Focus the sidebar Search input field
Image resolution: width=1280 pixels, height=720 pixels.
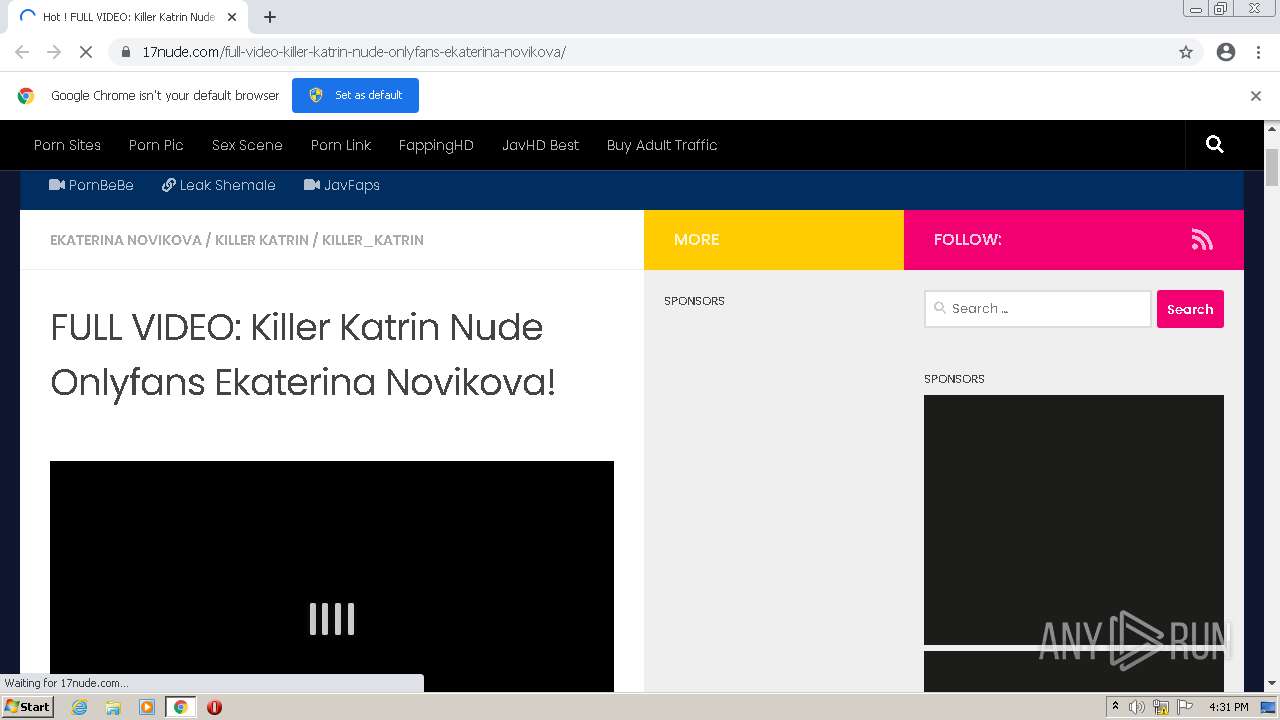click(1038, 309)
